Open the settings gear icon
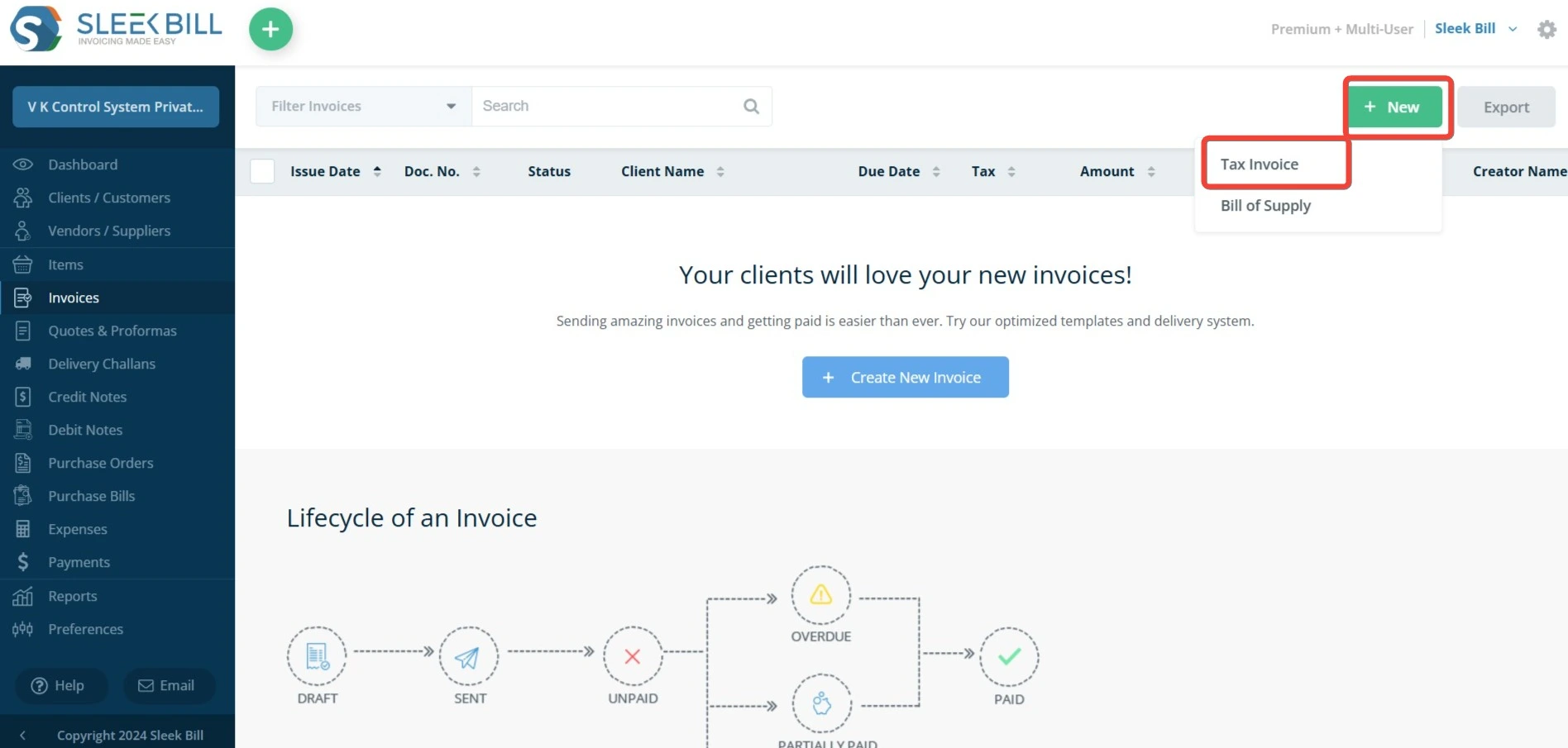This screenshot has height=748, width=1568. click(1546, 29)
